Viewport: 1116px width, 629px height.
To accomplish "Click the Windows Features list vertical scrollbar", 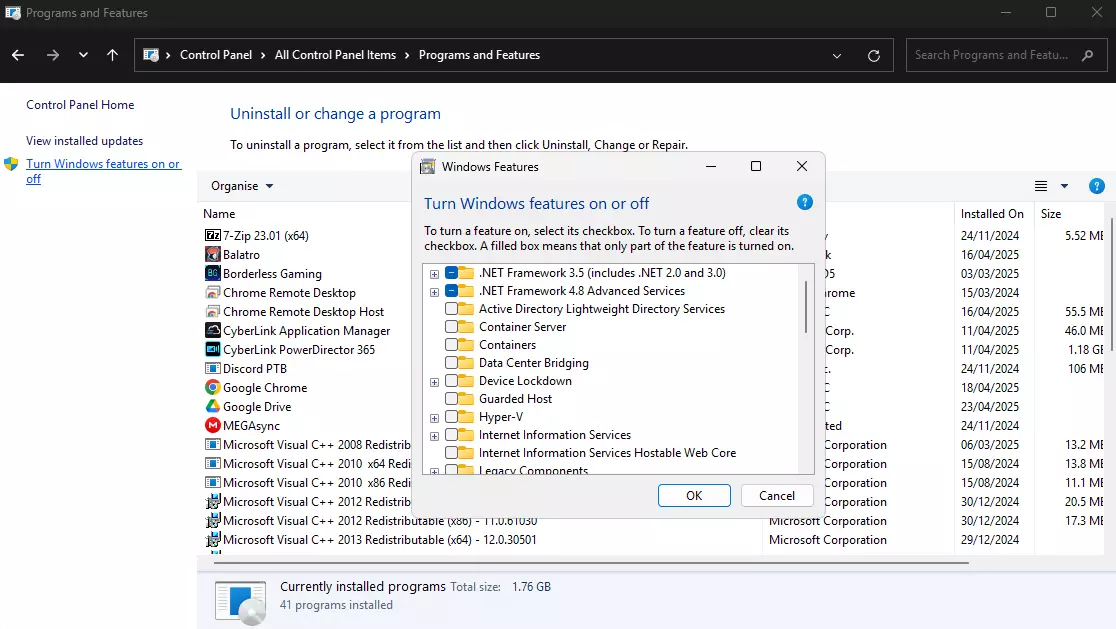I will coord(806,306).
